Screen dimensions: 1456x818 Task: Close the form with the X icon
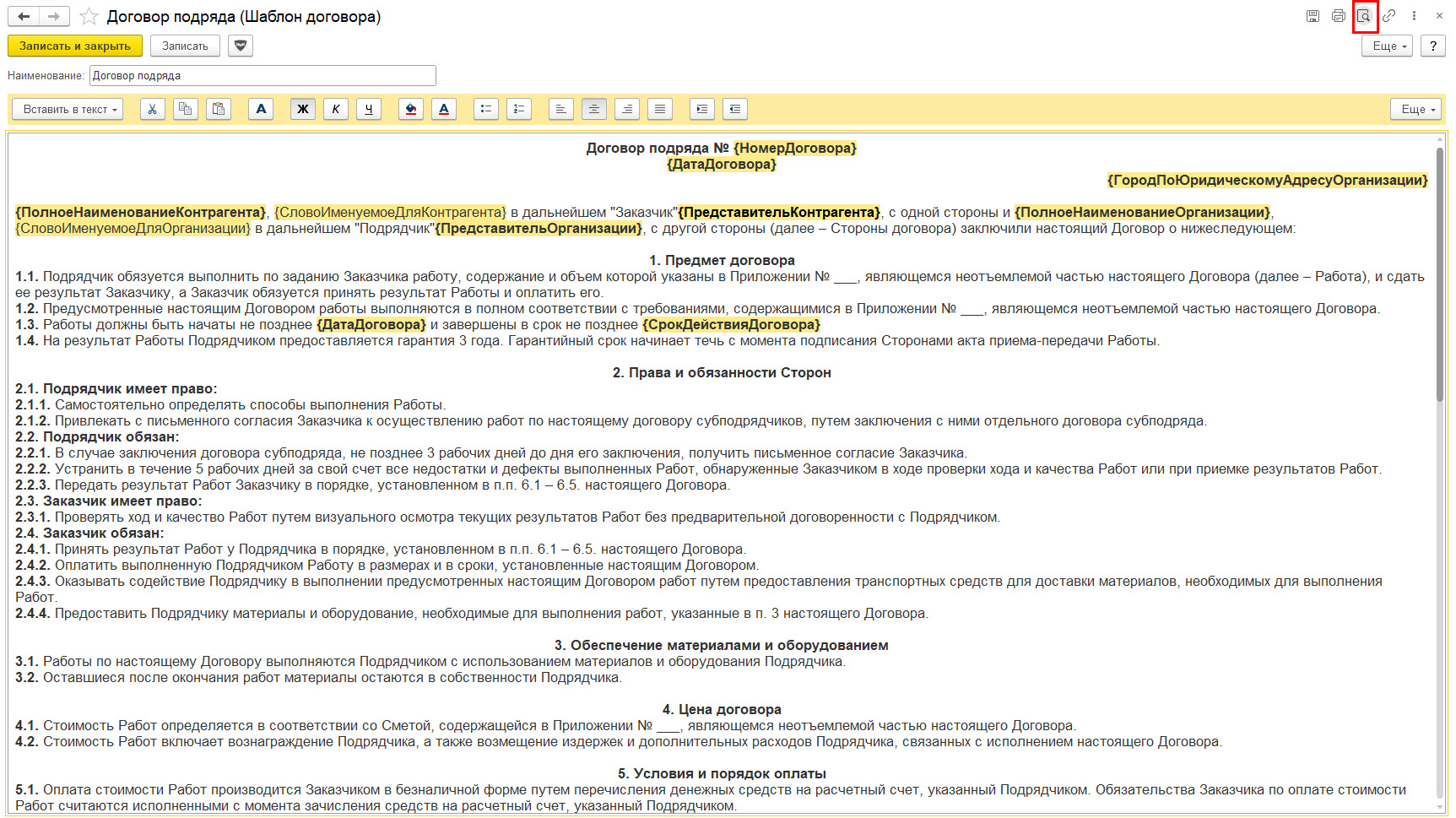pos(1439,16)
